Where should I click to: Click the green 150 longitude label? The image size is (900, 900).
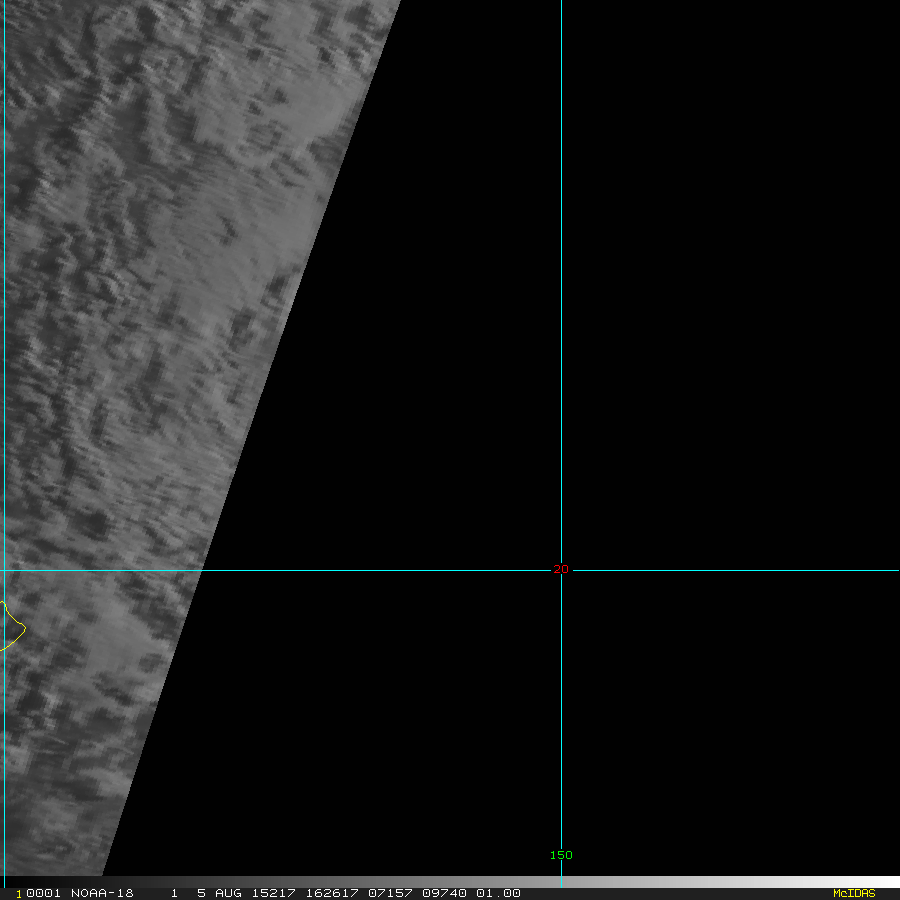[x=561, y=855]
